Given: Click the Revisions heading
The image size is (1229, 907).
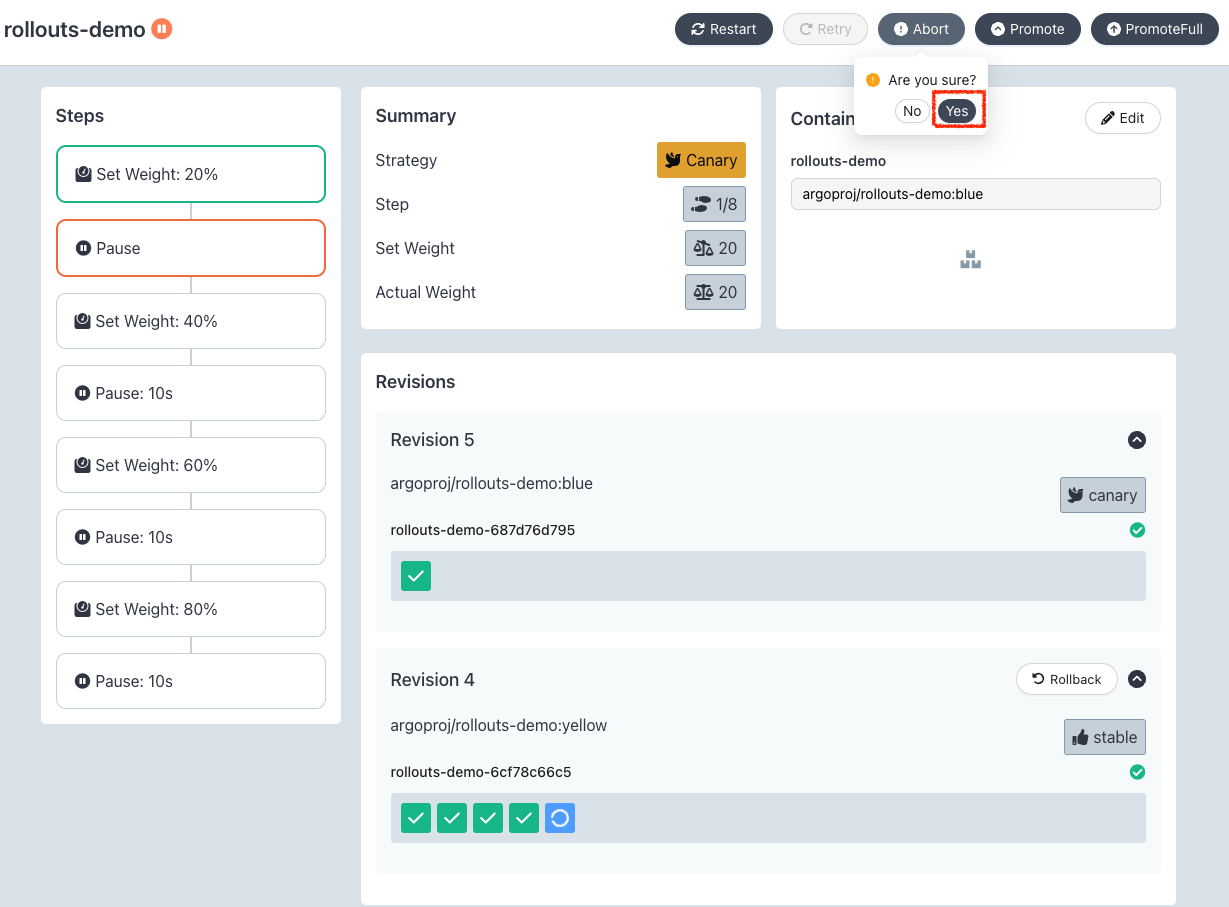Looking at the screenshot, I should 415,382.
